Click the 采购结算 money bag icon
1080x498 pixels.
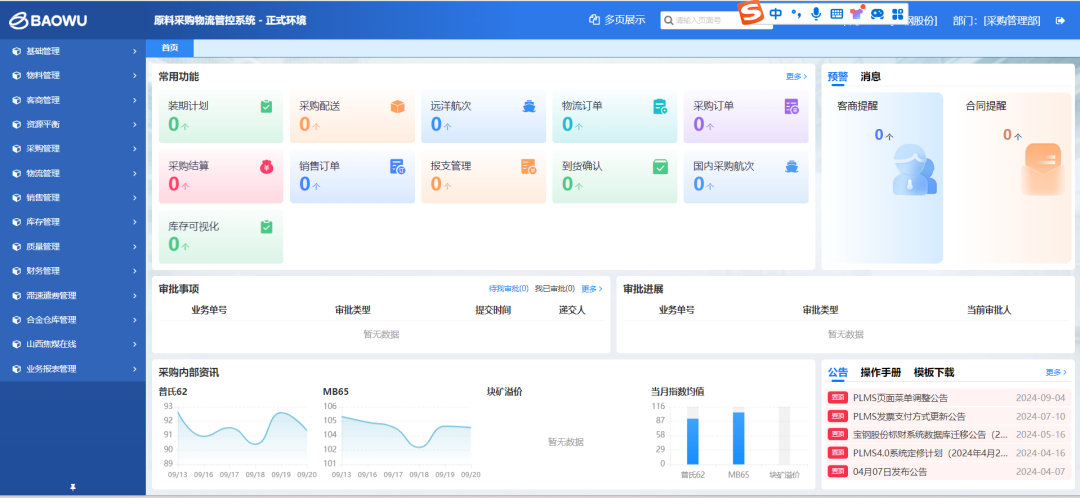click(x=266, y=166)
